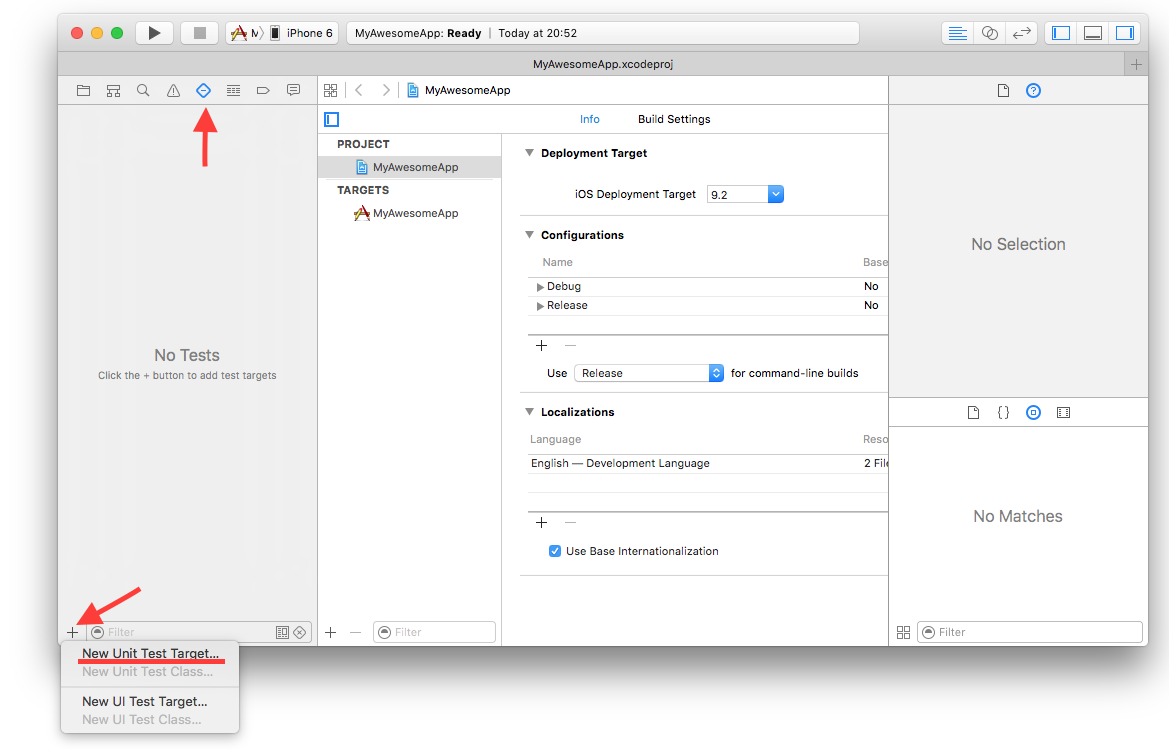Show the File inspector

point(1003,90)
